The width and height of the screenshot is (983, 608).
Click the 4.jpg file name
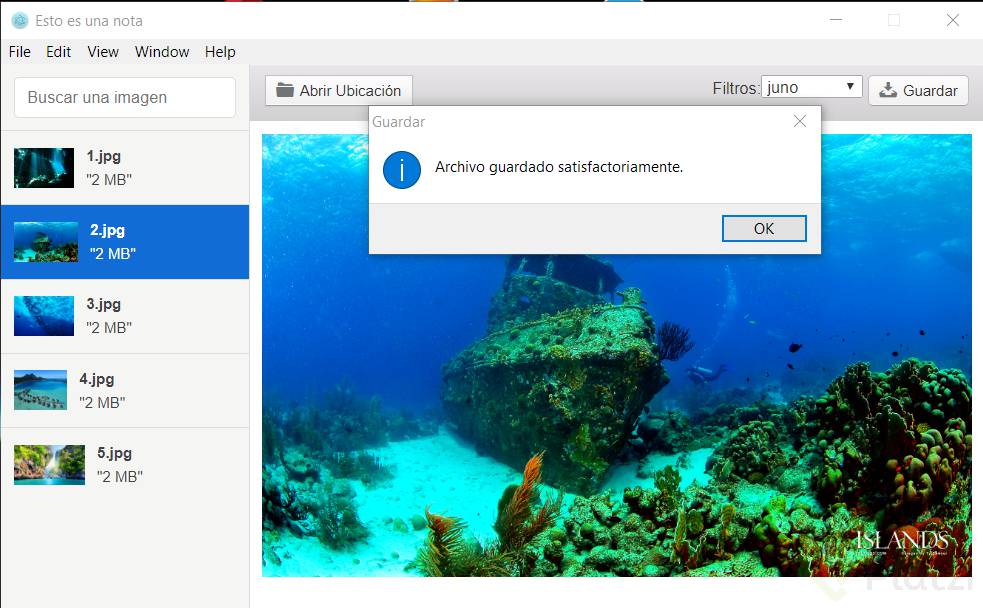point(97,379)
